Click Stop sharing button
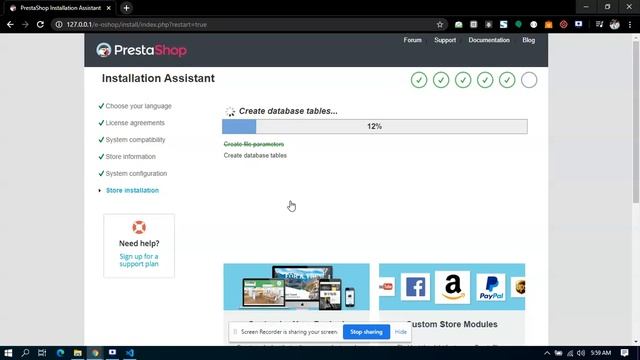 (366, 332)
